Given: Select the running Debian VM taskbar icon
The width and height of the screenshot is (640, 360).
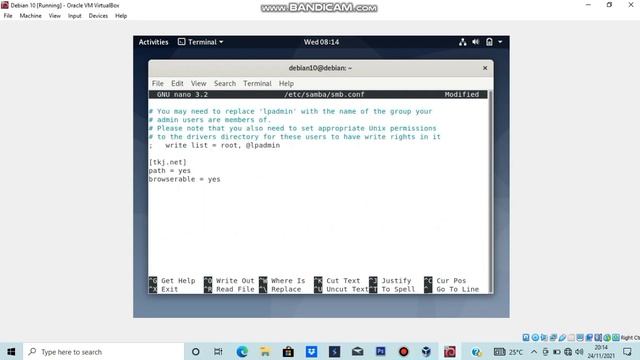Looking at the screenshot, I should click(x=450, y=351).
